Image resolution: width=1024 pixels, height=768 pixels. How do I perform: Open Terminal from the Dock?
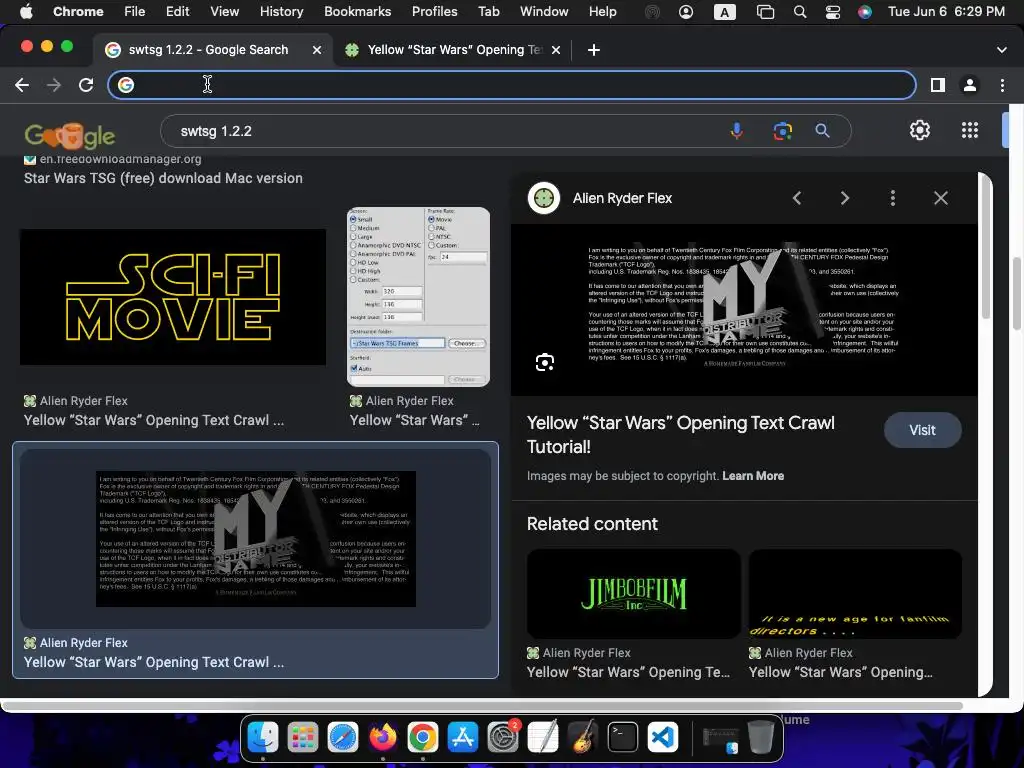pos(622,738)
